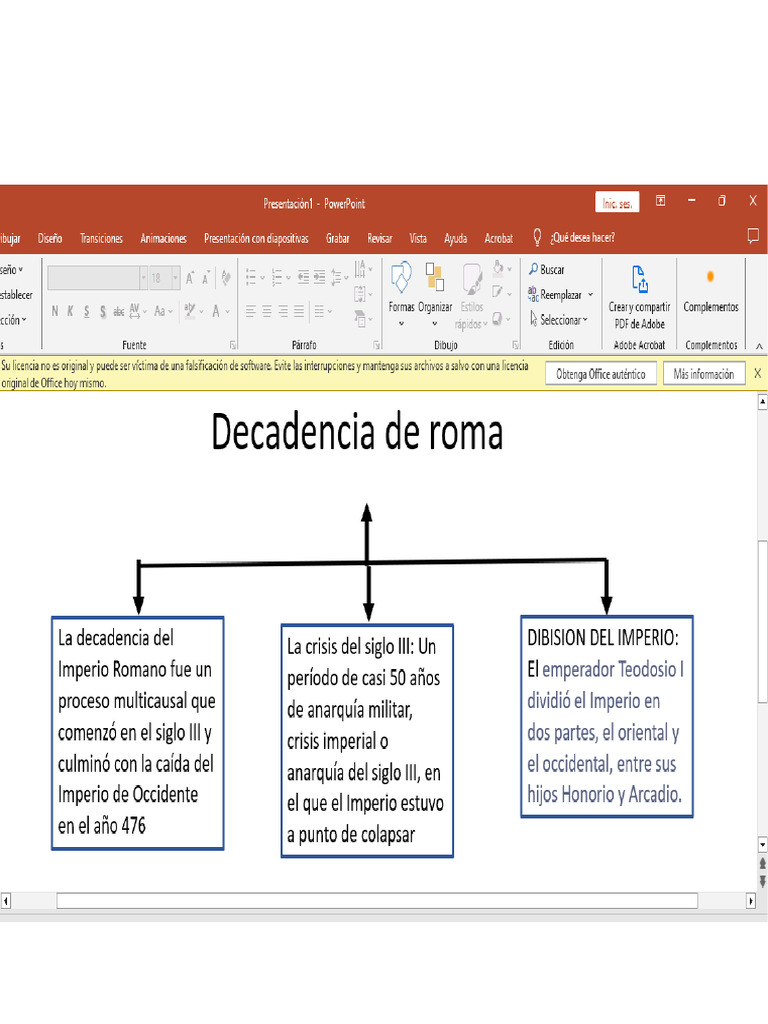Open the text highlight color dropdown
768x1024 pixels.
point(202,312)
